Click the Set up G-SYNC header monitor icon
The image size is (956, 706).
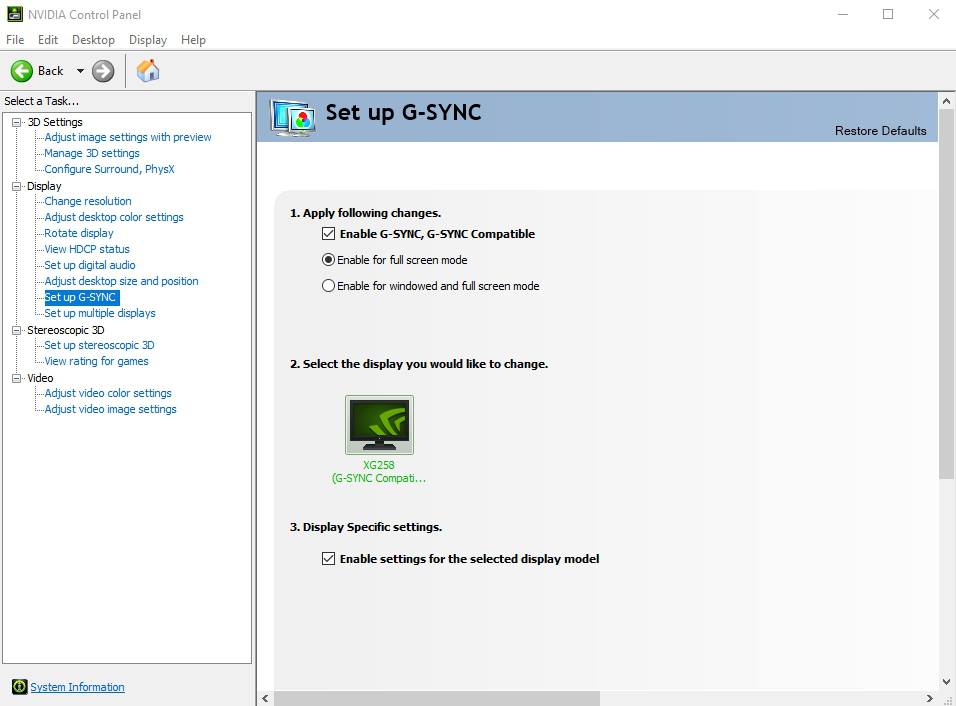293,117
